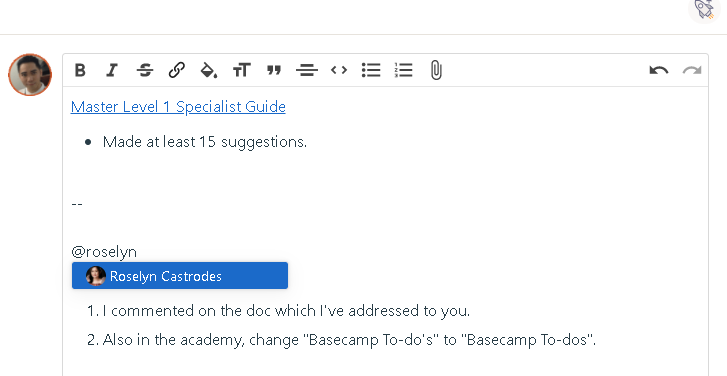Redo the last undone edit
The width and height of the screenshot is (727, 376).
point(691,70)
